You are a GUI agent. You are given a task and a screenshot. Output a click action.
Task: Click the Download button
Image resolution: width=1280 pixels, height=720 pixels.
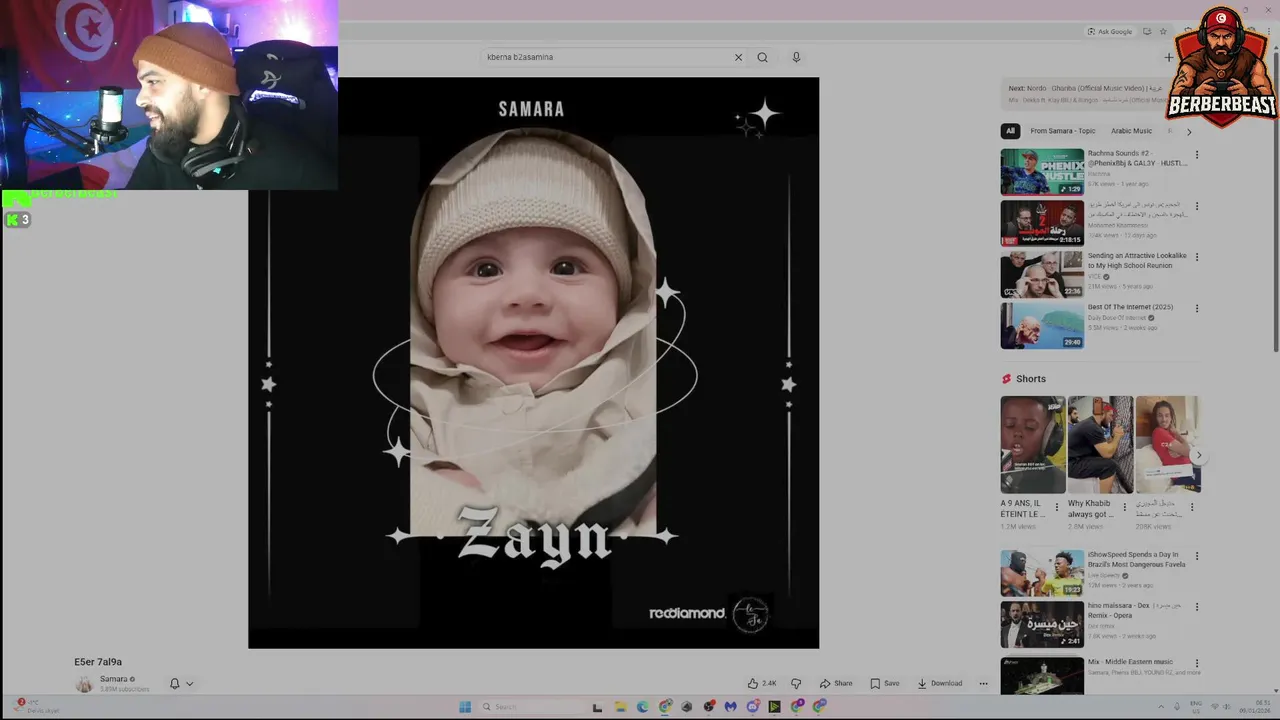pyautogui.click(x=940, y=683)
